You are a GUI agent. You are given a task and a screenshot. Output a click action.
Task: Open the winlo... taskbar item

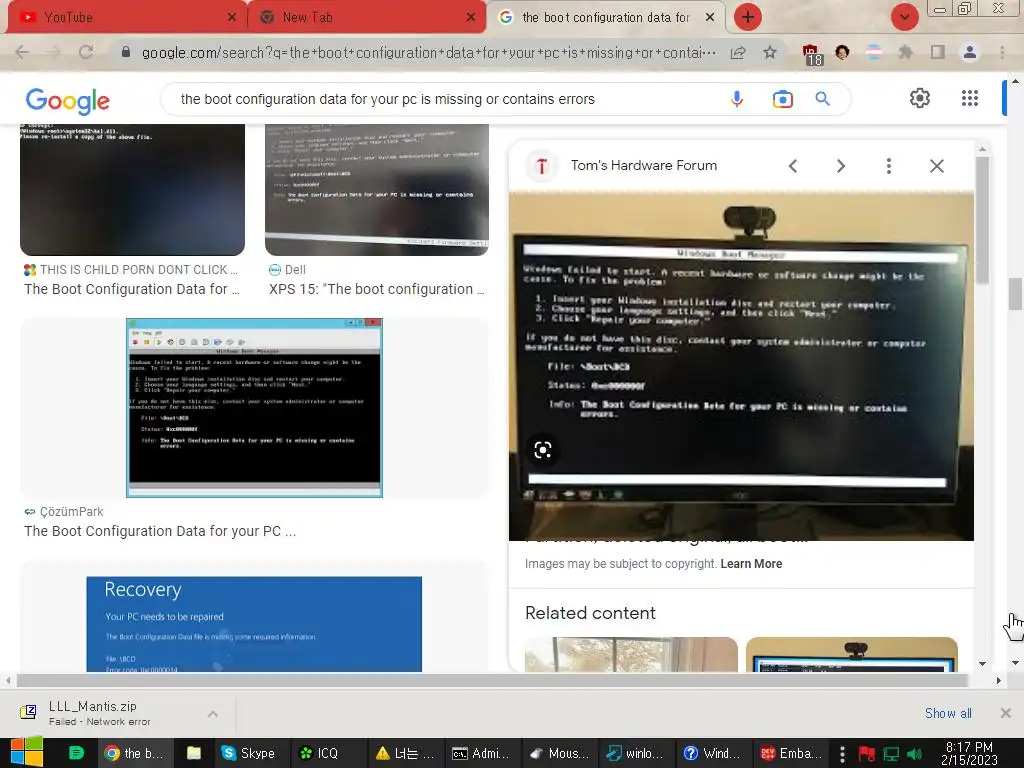635,753
